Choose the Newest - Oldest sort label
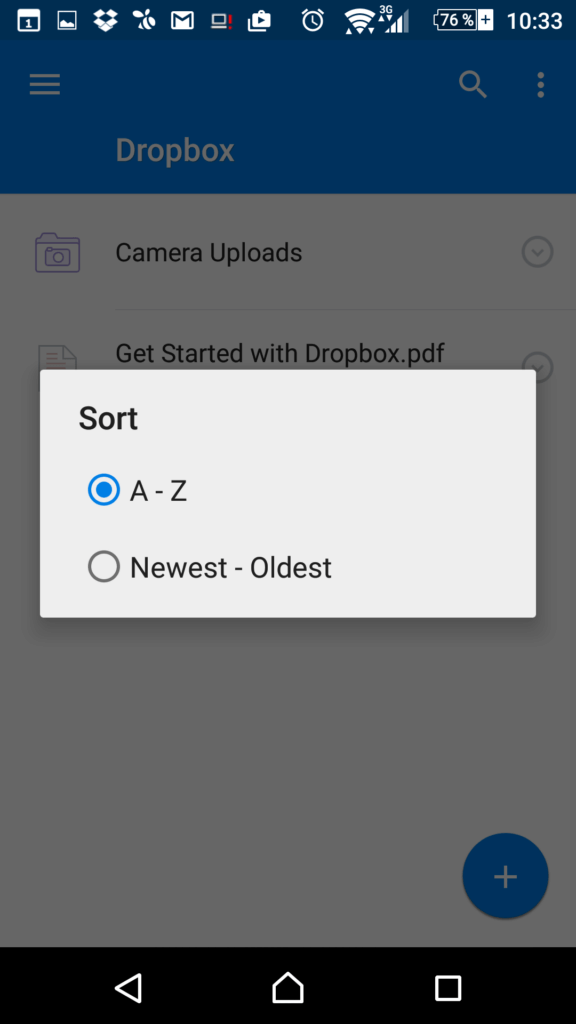Image resolution: width=576 pixels, height=1024 pixels. (x=231, y=568)
